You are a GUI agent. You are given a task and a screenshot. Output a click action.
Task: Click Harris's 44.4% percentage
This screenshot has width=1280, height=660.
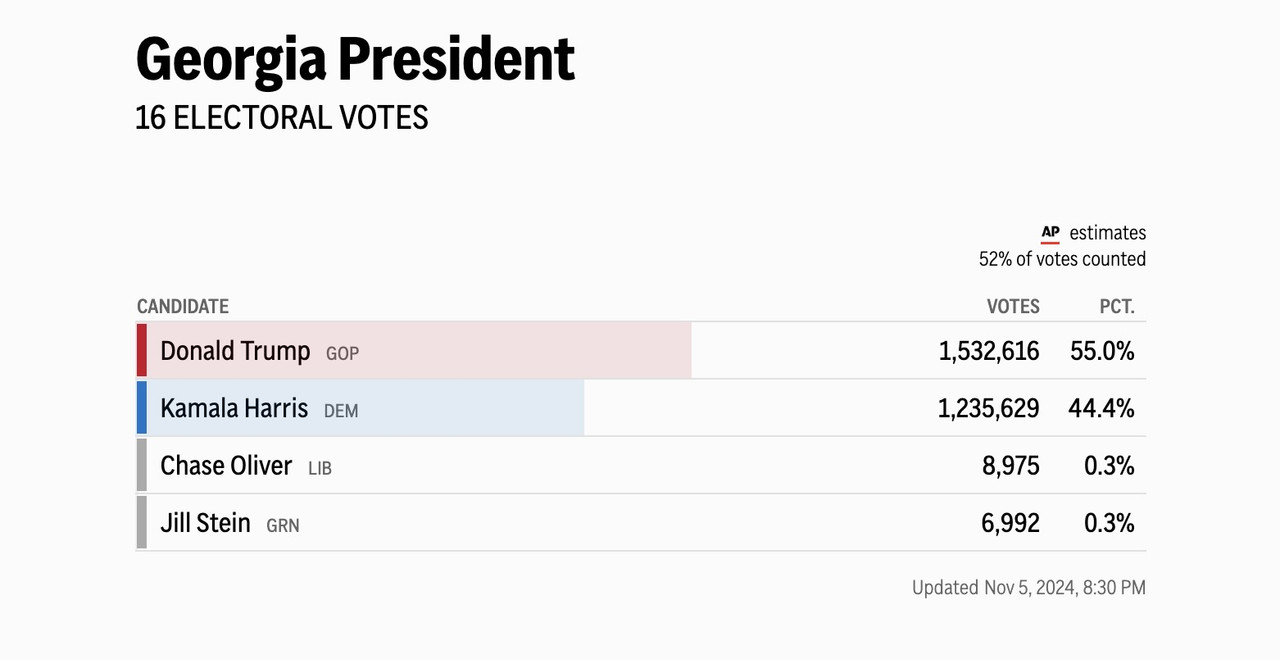pyautogui.click(x=1102, y=408)
